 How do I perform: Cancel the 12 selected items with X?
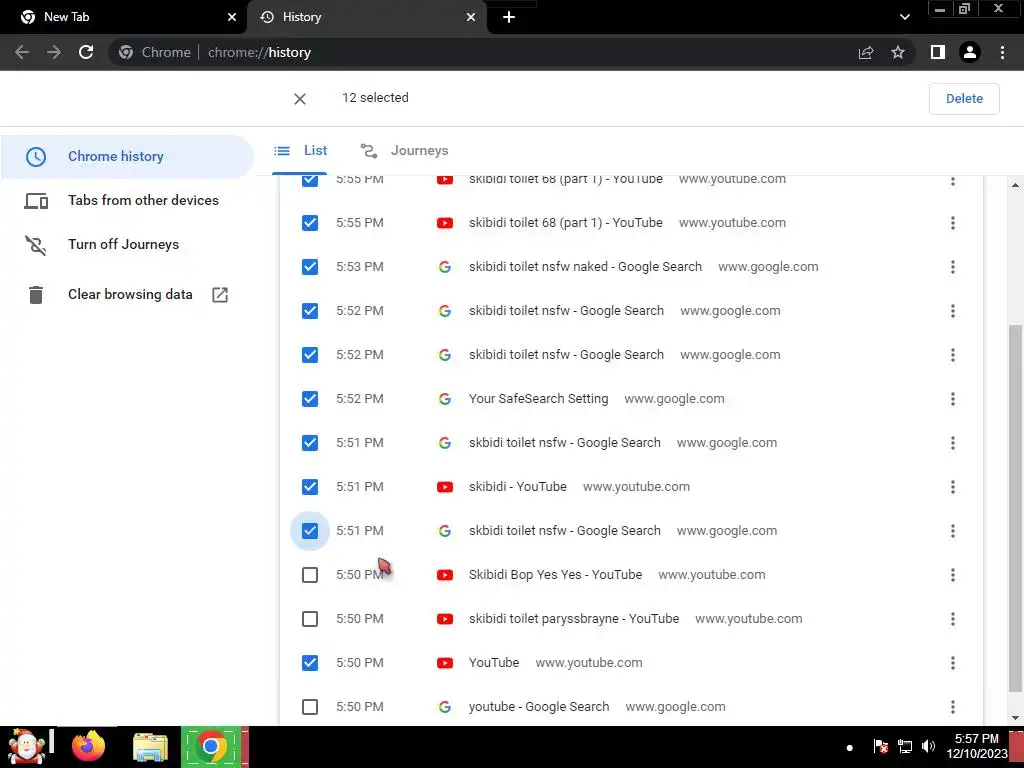(x=300, y=99)
